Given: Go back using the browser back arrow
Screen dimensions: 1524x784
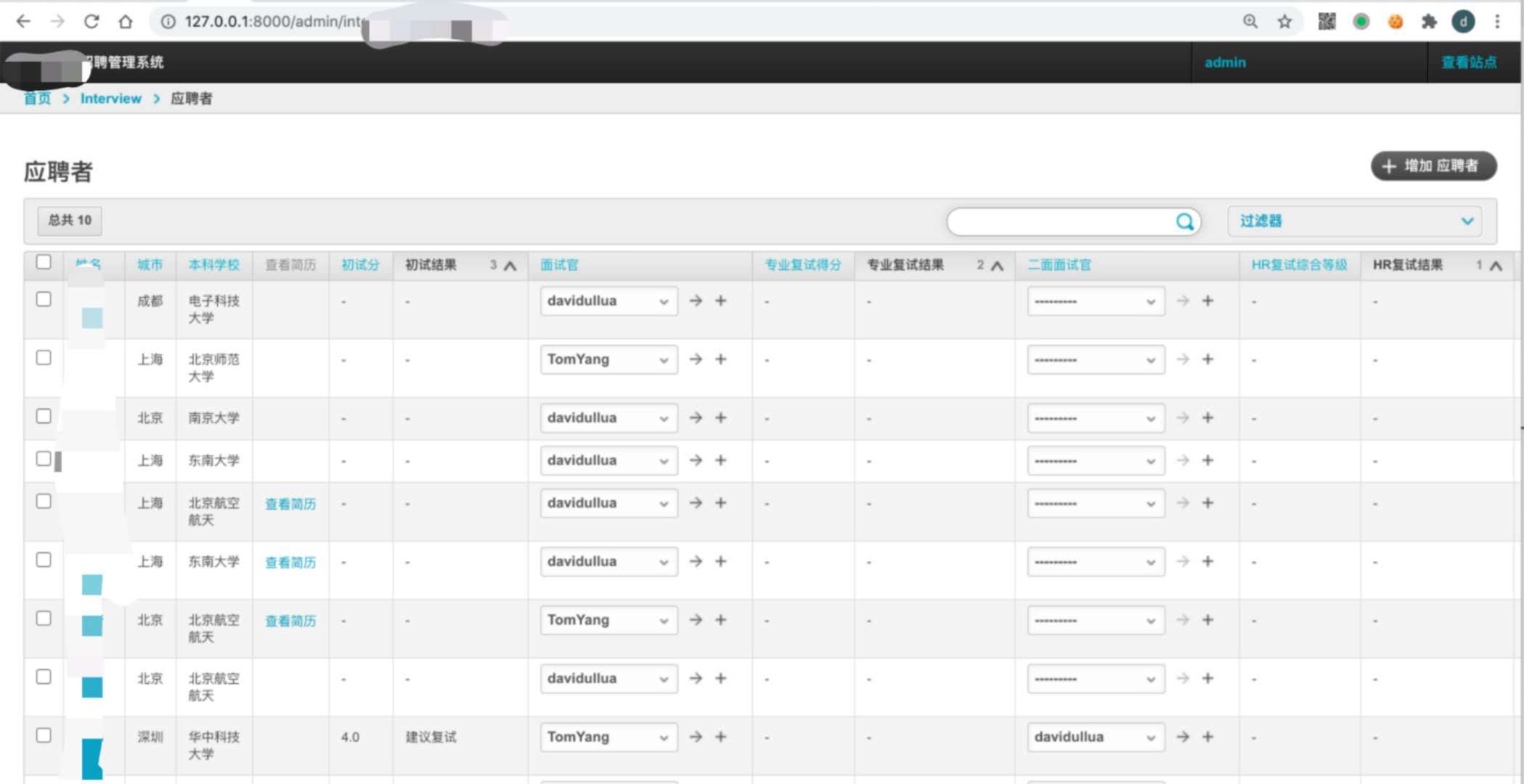Looking at the screenshot, I should click(23, 22).
